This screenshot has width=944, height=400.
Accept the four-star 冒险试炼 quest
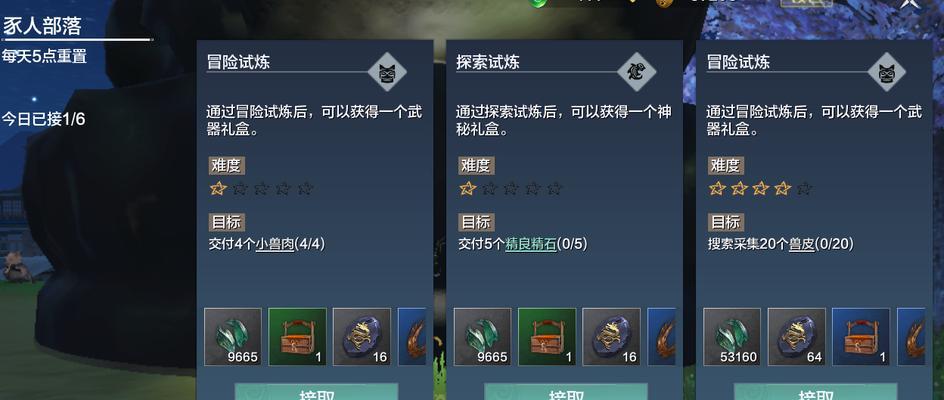pyautogui.click(x=816, y=392)
